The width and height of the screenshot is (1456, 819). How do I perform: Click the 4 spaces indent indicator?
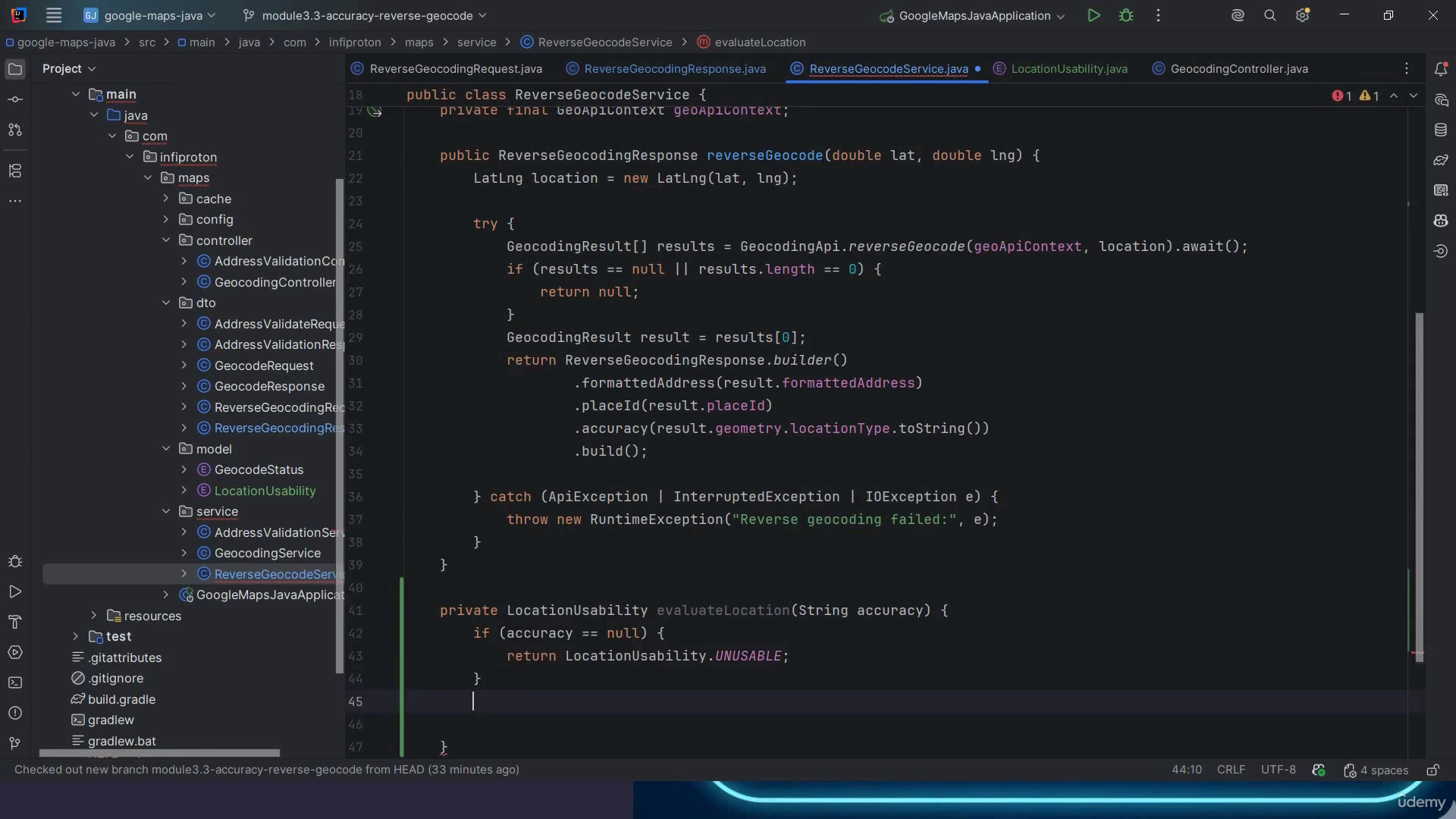point(1376,770)
